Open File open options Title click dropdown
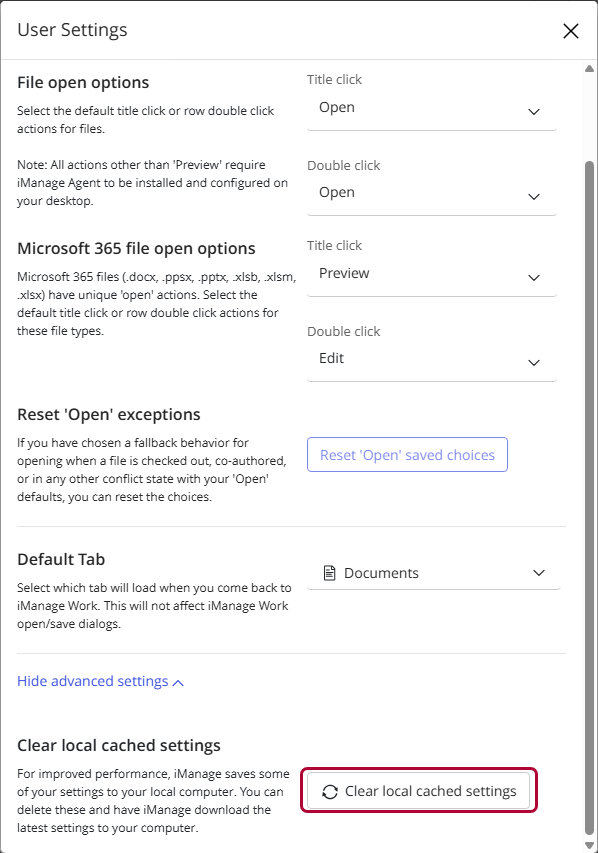598x853 pixels. [x=431, y=110]
